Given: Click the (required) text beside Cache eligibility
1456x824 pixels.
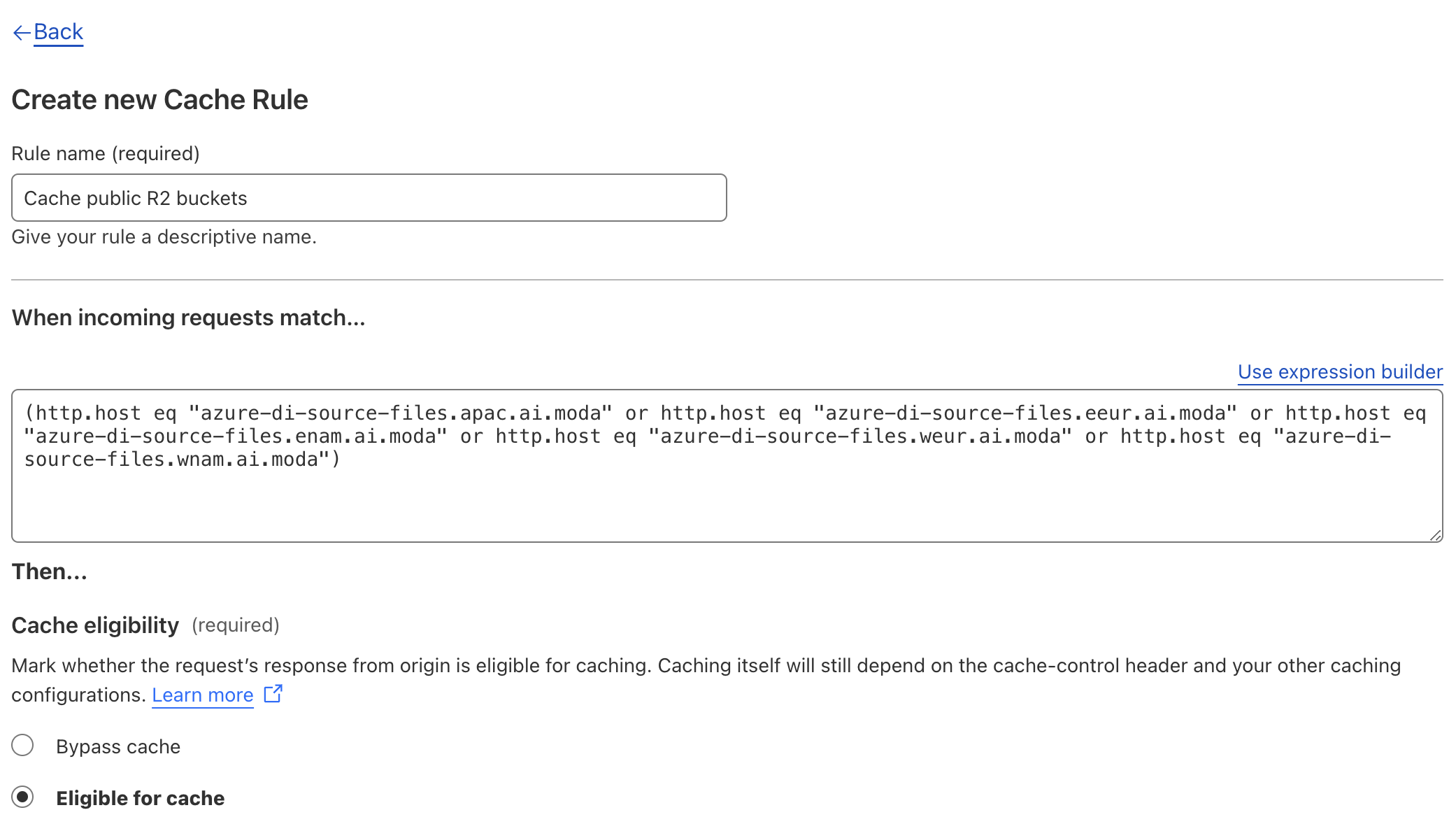Looking at the screenshot, I should tap(236, 625).
